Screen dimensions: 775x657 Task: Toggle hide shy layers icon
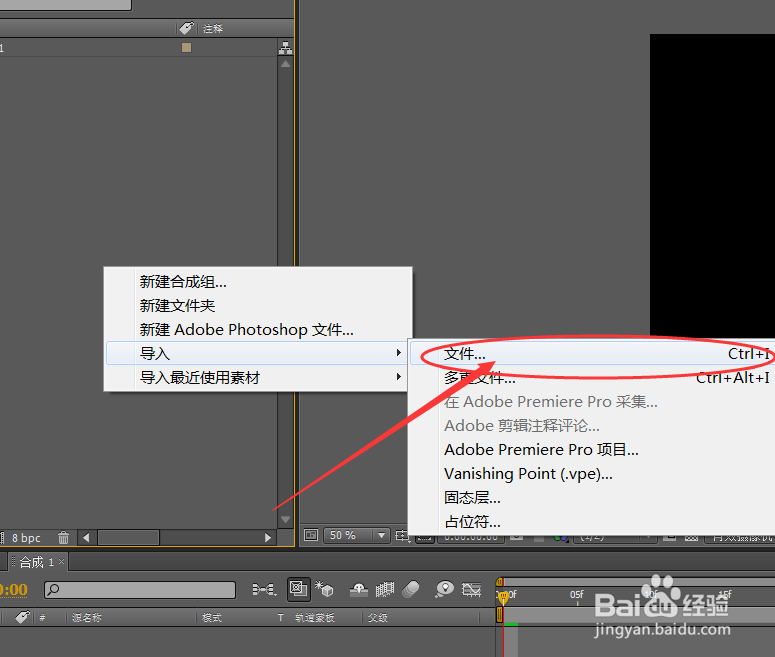pos(359,589)
